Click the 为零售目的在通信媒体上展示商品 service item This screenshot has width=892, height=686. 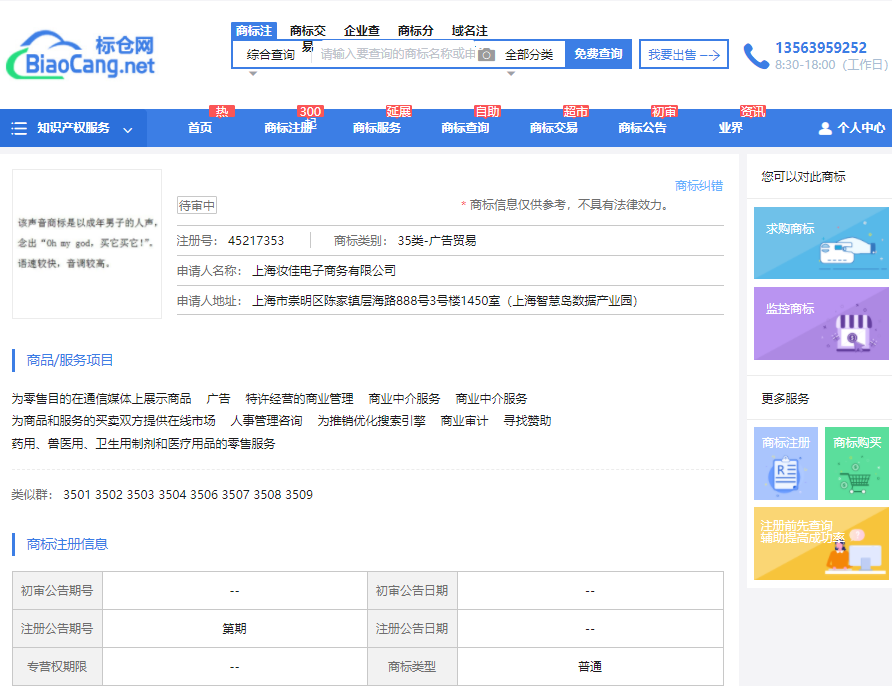101,399
